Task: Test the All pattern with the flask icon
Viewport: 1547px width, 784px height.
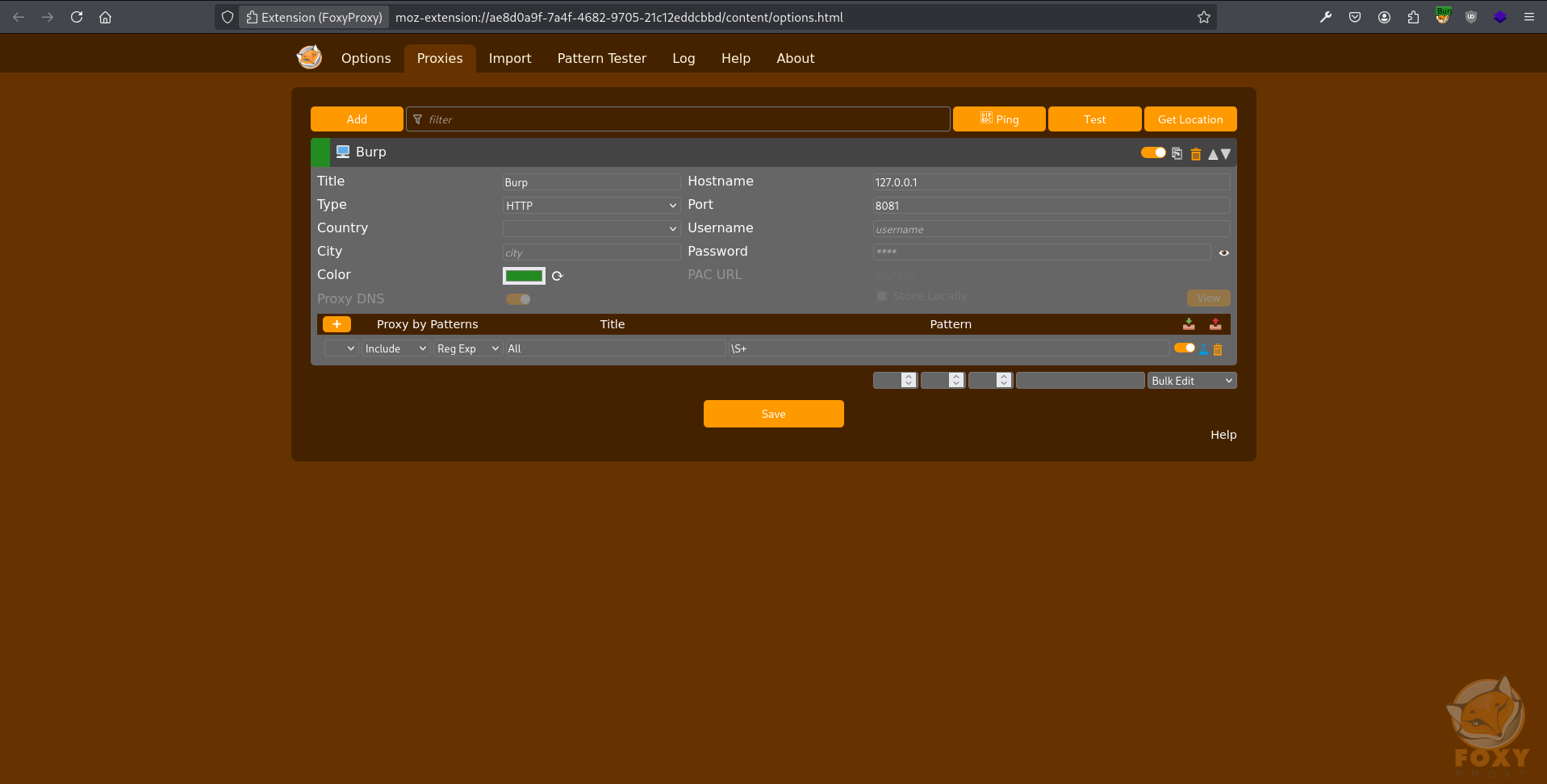Action: (1204, 349)
